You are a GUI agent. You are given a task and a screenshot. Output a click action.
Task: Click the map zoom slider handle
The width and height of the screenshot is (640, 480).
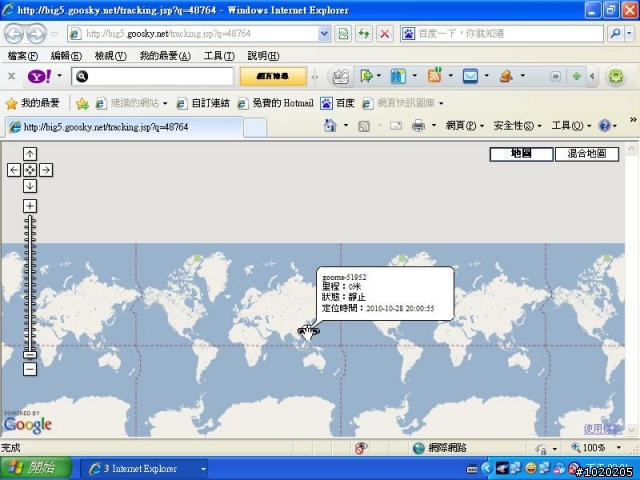click(x=30, y=355)
